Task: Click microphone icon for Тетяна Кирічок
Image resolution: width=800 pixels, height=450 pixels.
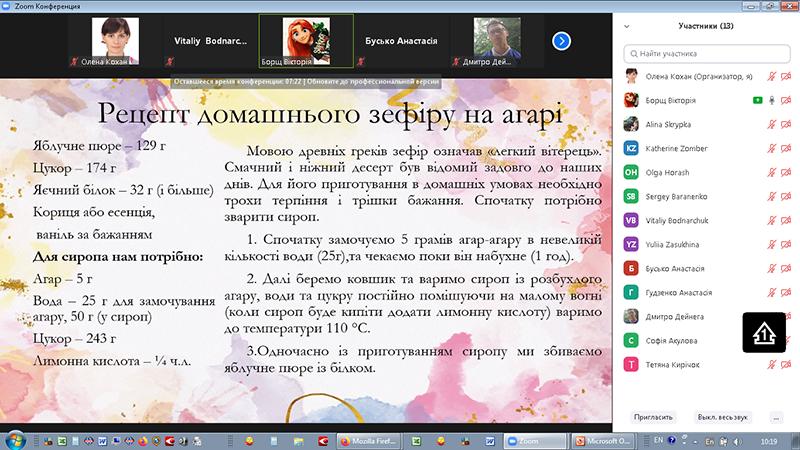Action: pyautogui.click(x=771, y=364)
